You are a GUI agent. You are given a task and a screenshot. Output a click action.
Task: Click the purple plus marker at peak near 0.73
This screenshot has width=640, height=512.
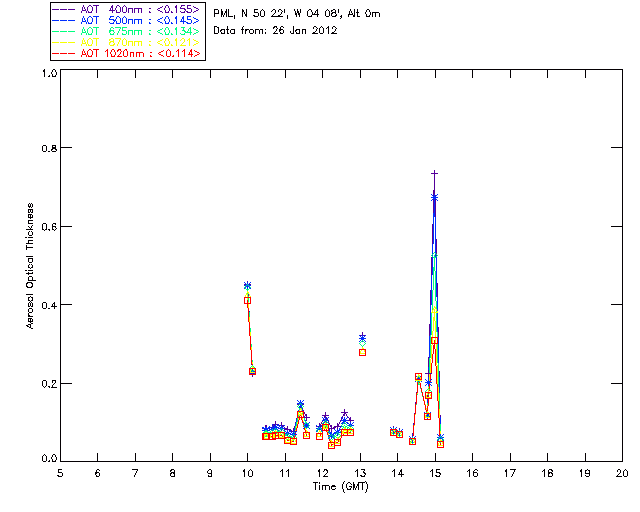pos(435,174)
